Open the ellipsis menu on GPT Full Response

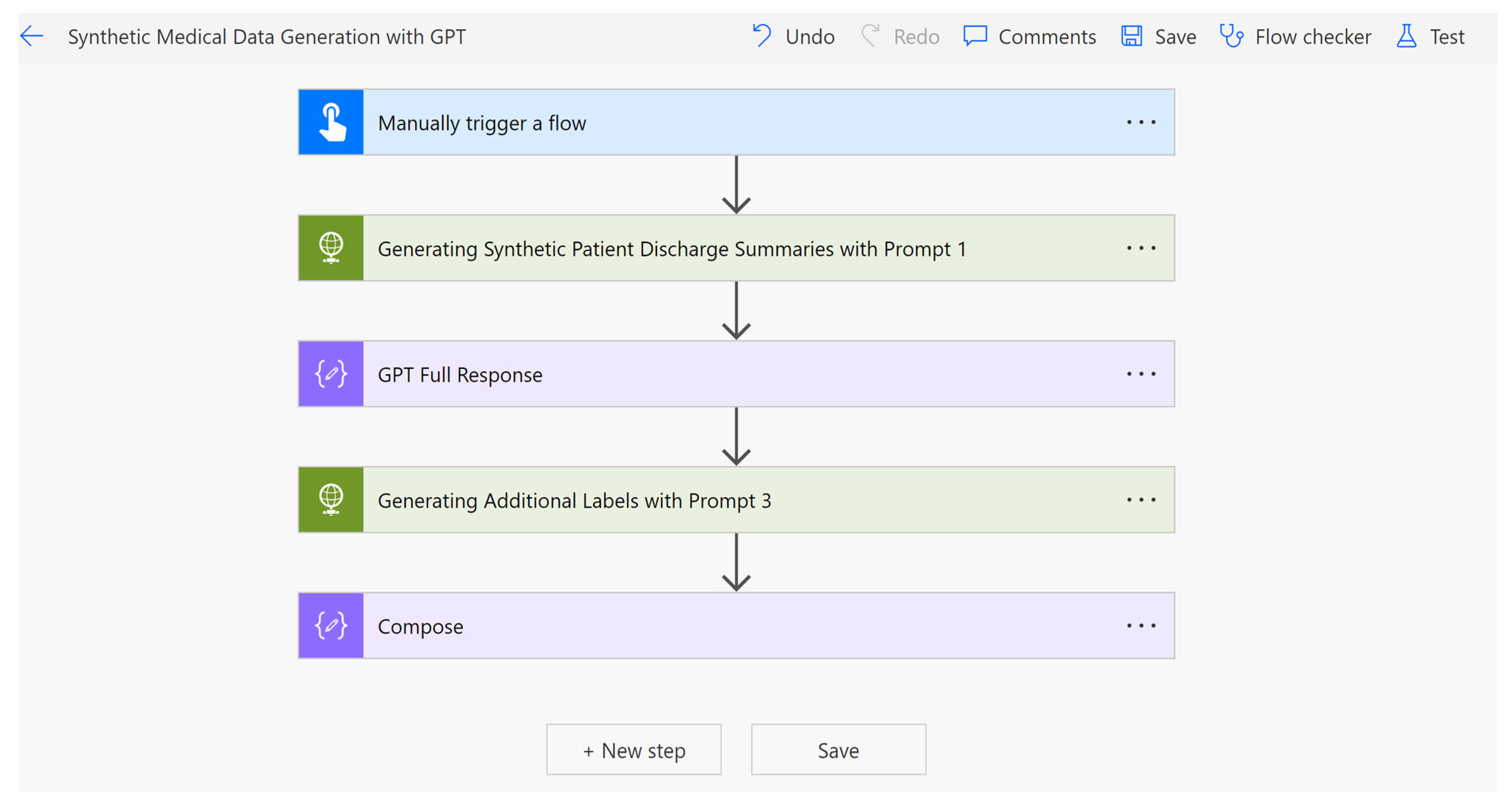1140,374
